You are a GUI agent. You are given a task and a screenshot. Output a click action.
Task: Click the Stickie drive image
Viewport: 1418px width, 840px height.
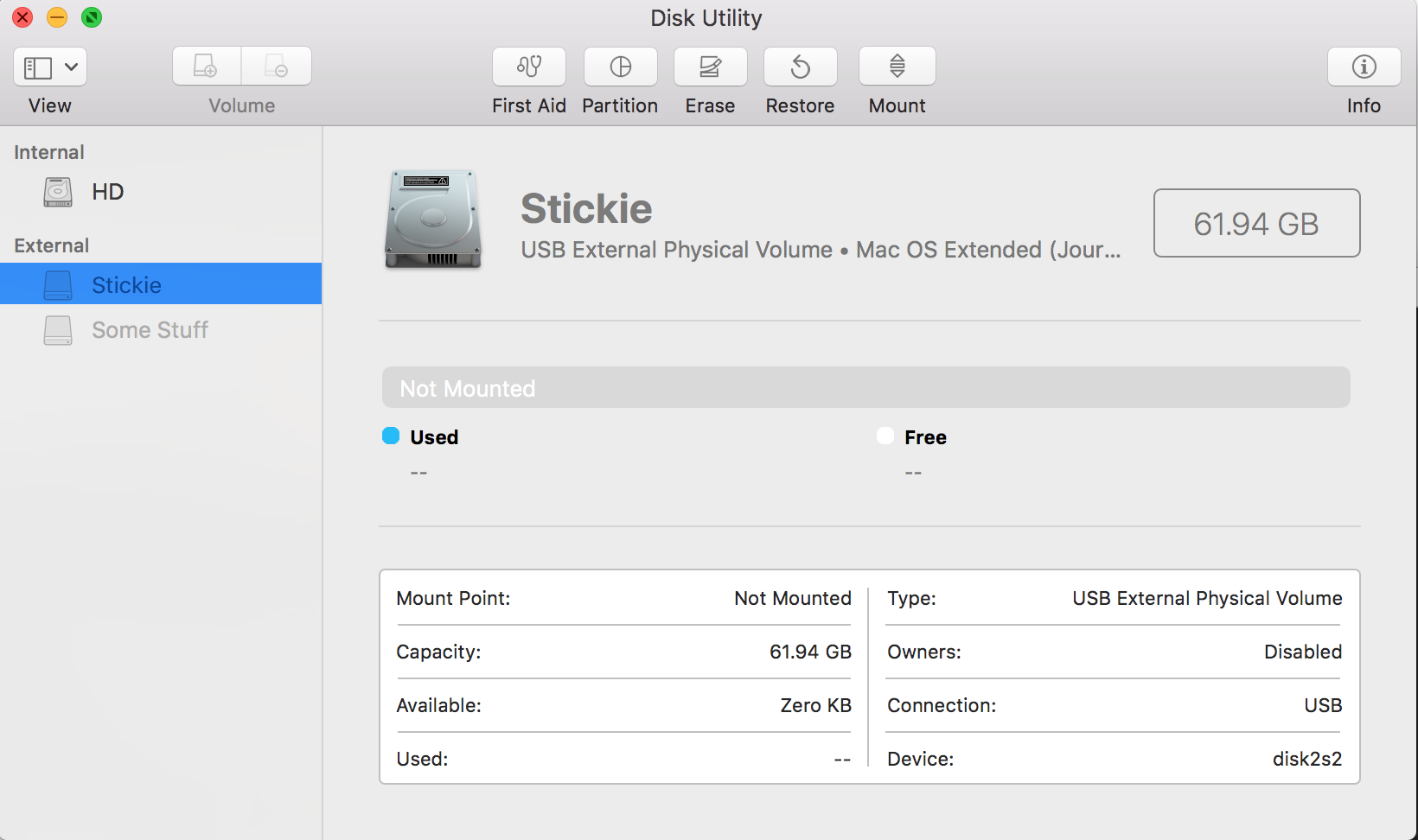[x=432, y=220]
